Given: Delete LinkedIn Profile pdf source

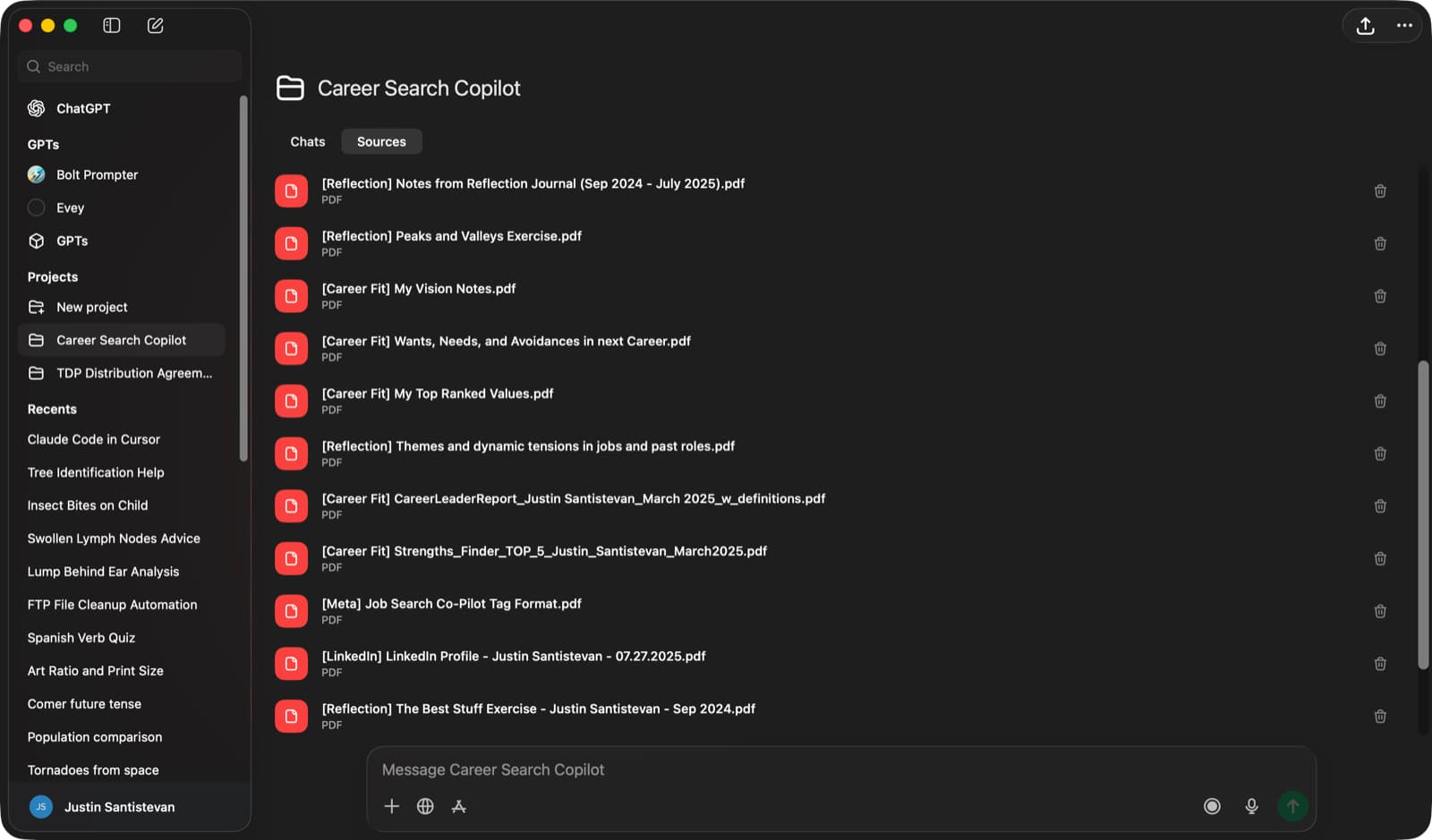Looking at the screenshot, I should point(1380,663).
